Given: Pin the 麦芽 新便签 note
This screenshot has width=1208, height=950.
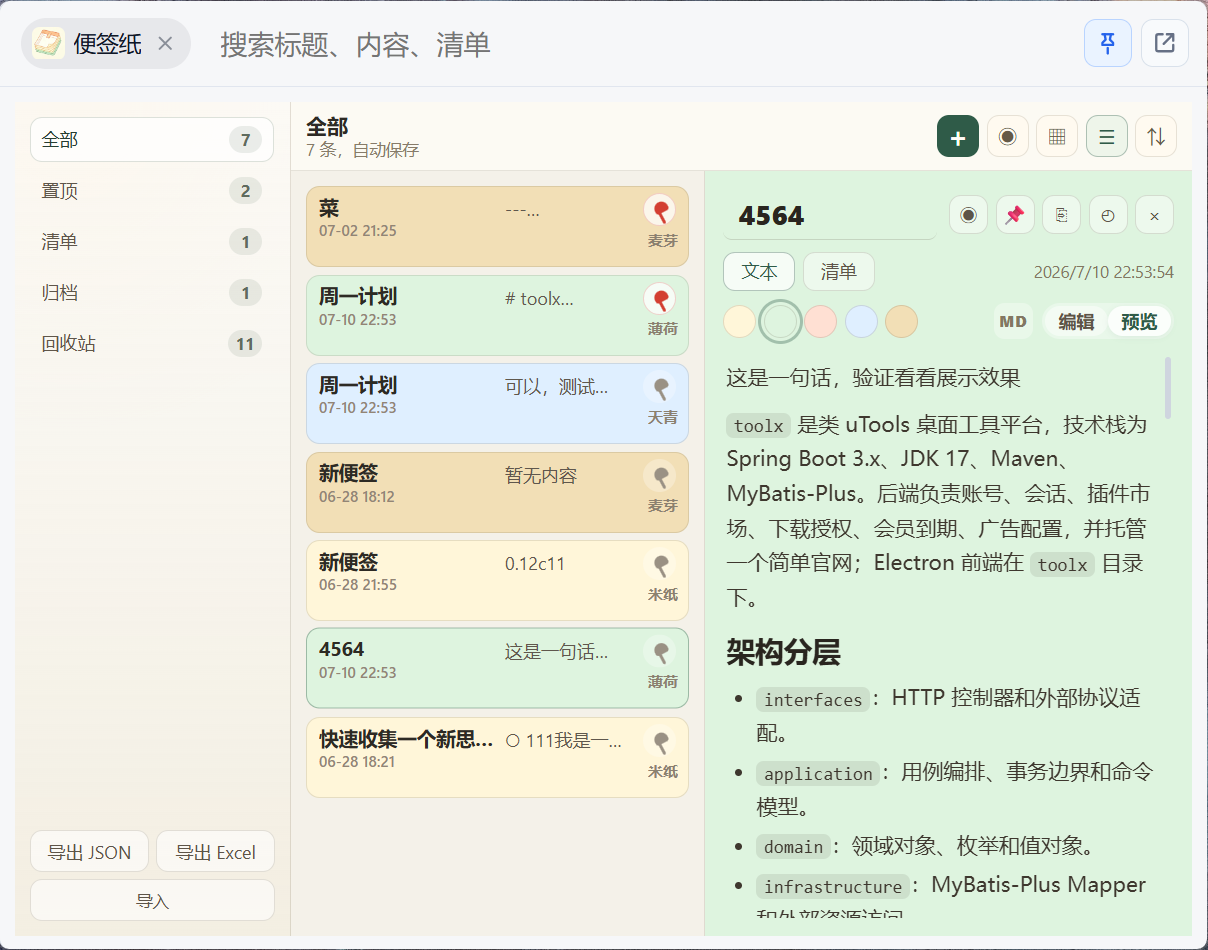Looking at the screenshot, I should 659,476.
